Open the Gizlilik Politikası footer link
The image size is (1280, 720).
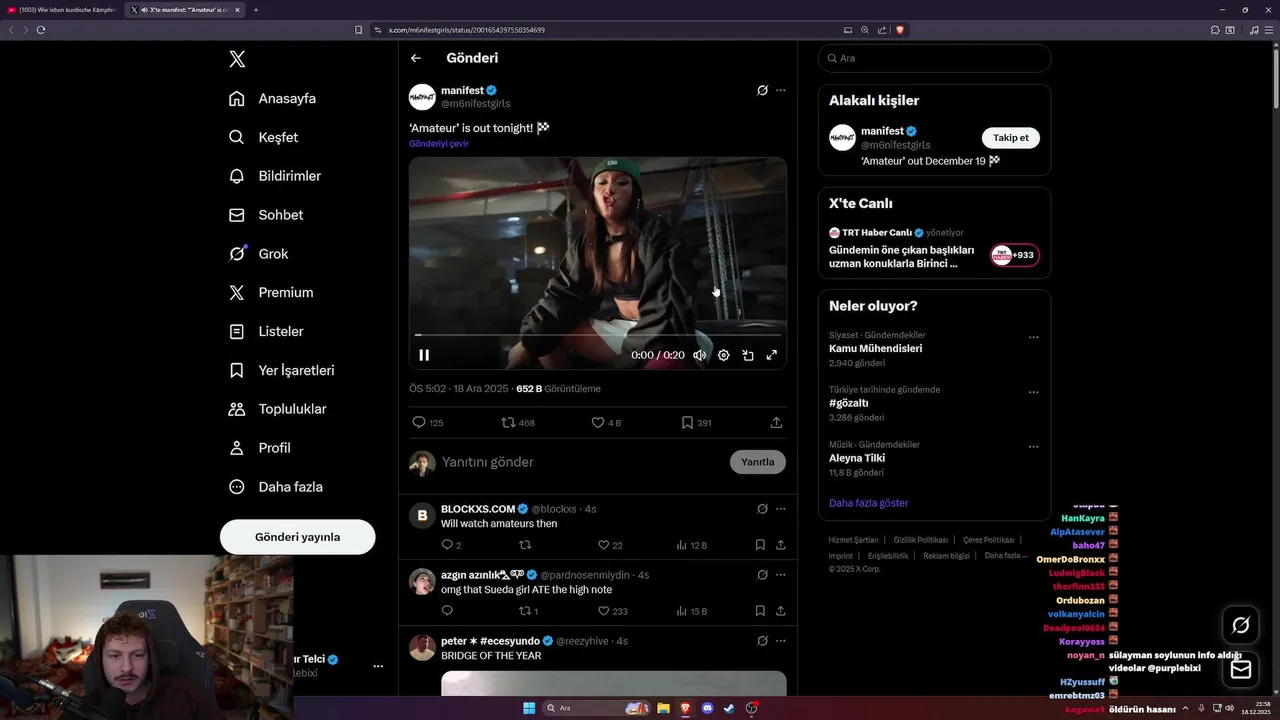tap(920, 540)
